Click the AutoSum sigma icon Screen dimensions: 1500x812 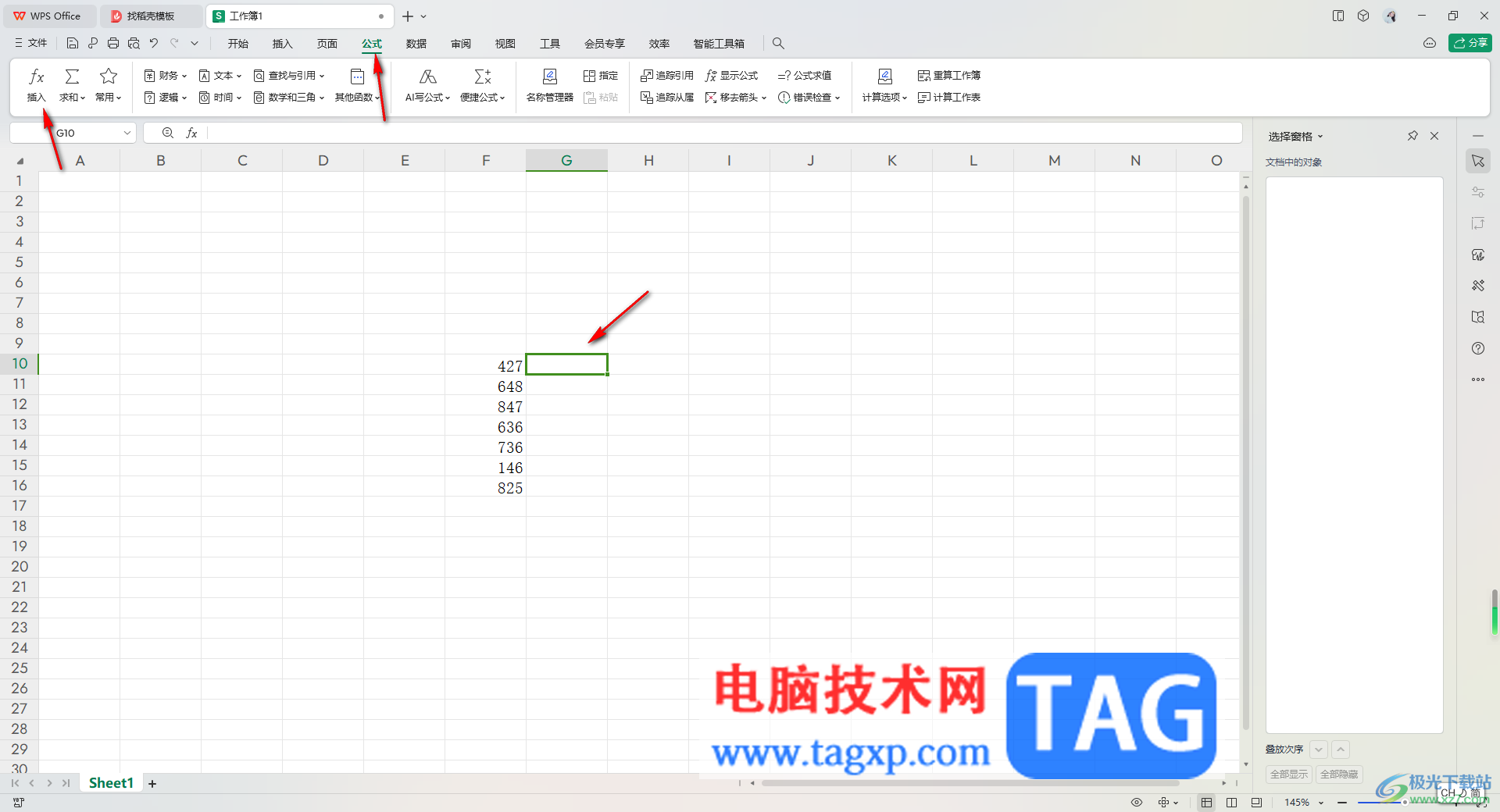tap(72, 77)
